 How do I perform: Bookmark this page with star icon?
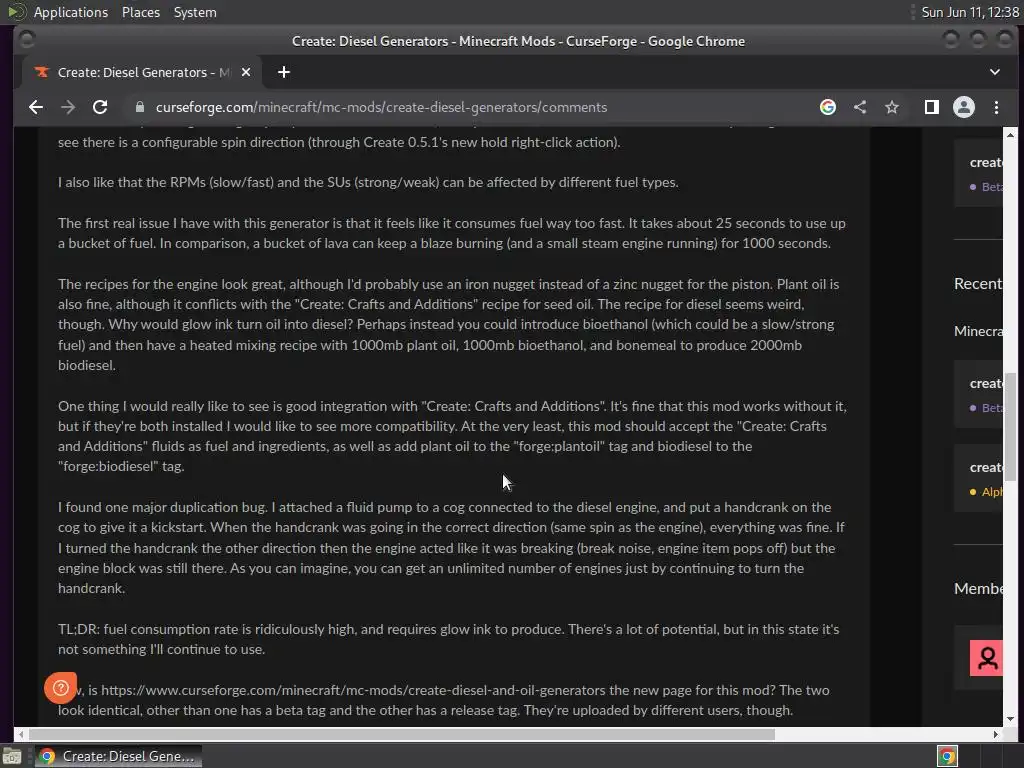892,107
